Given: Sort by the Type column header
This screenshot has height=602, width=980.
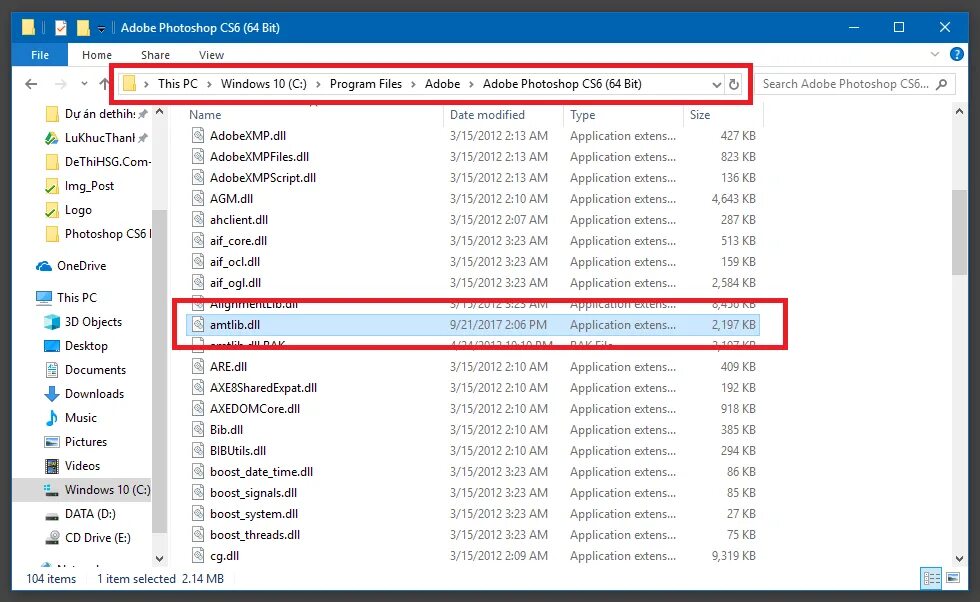Looking at the screenshot, I should click(x=582, y=115).
